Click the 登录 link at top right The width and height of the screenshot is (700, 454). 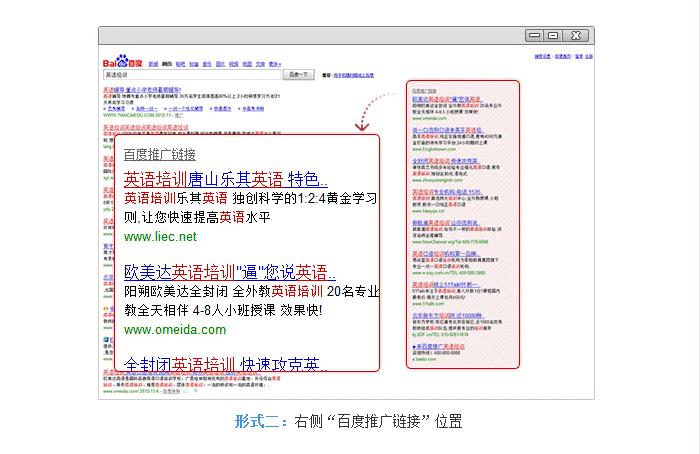point(579,57)
